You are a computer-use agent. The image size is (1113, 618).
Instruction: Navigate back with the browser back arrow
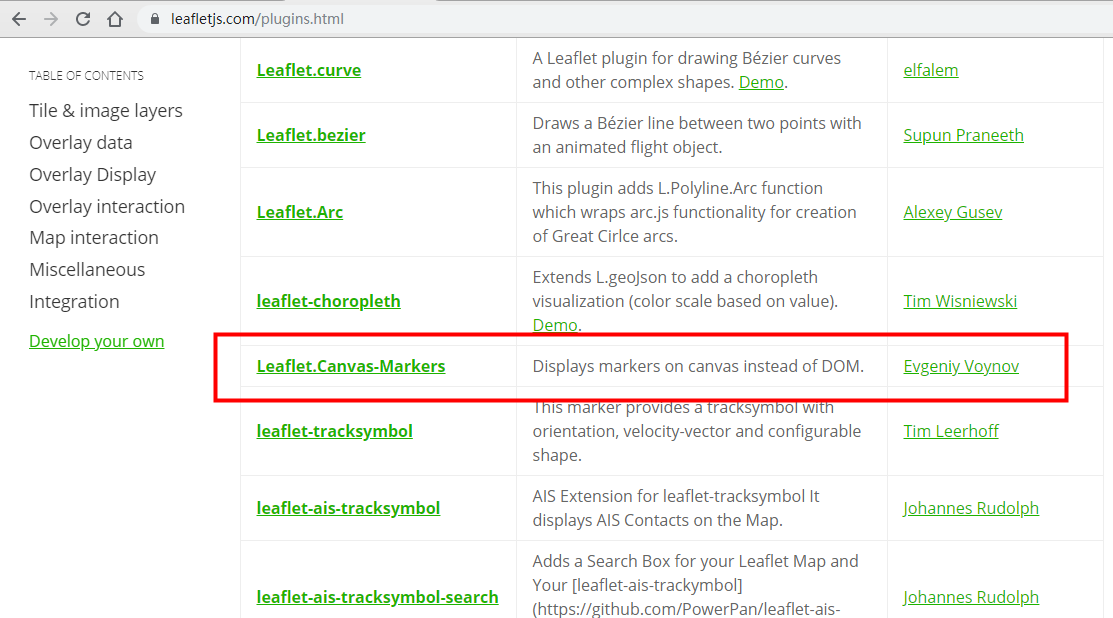point(19,18)
